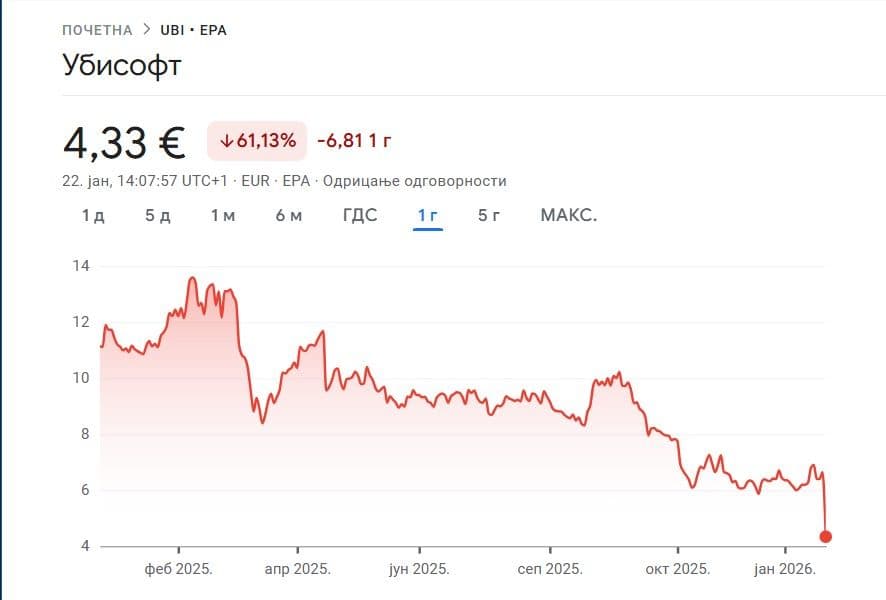
Task: Select the ГДС year-to-date tab
Action: coord(360,215)
